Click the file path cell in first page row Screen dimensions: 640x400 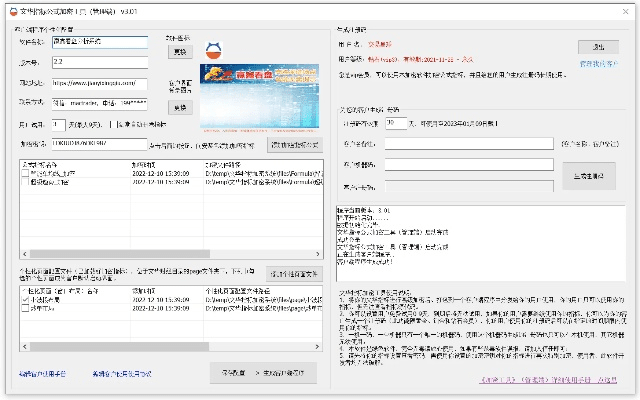[x=264, y=300]
